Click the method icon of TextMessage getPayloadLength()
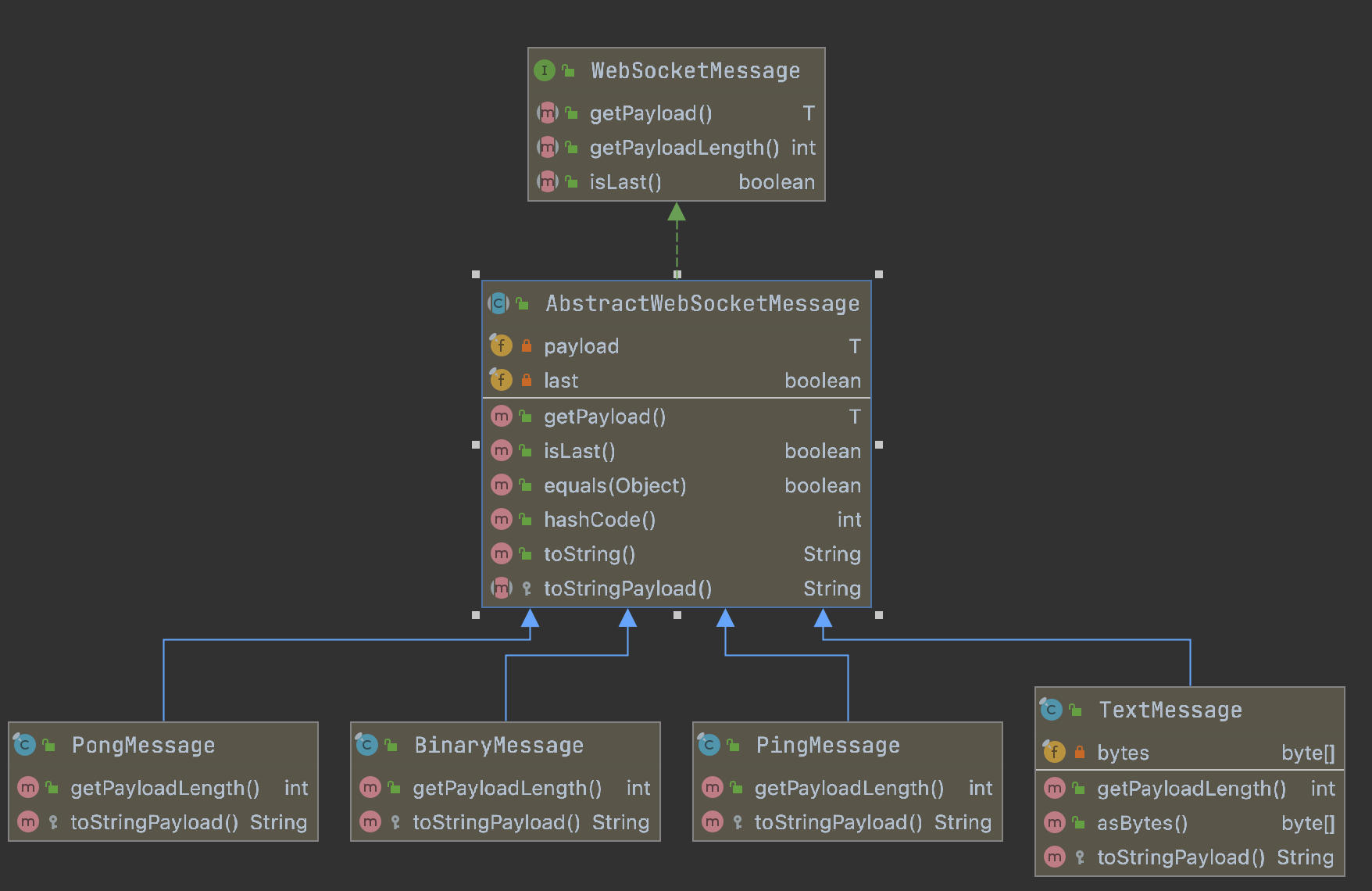The height and width of the screenshot is (891, 1372). [x=1055, y=789]
